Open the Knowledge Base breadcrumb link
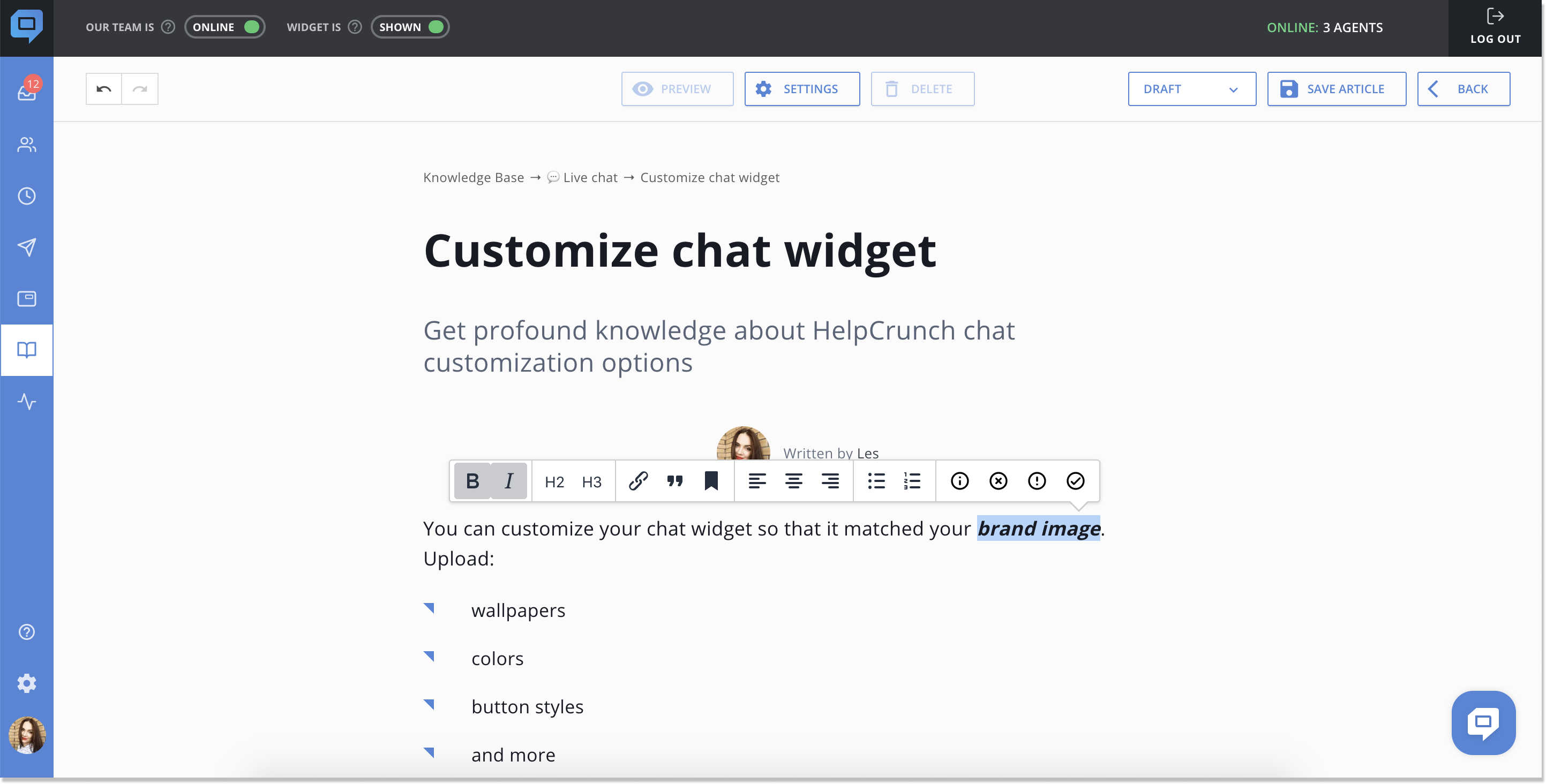 pos(474,178)
